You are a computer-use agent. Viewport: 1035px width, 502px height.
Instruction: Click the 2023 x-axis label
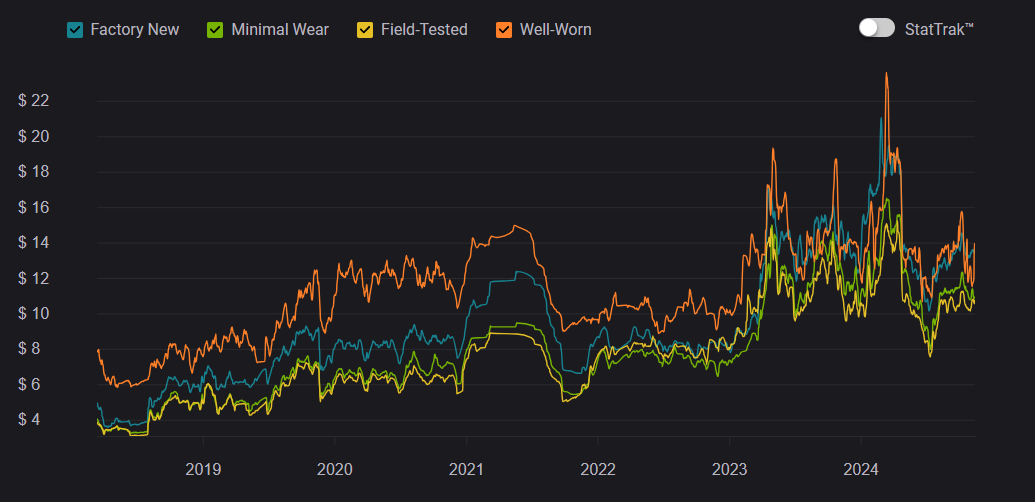pos(729,468)
